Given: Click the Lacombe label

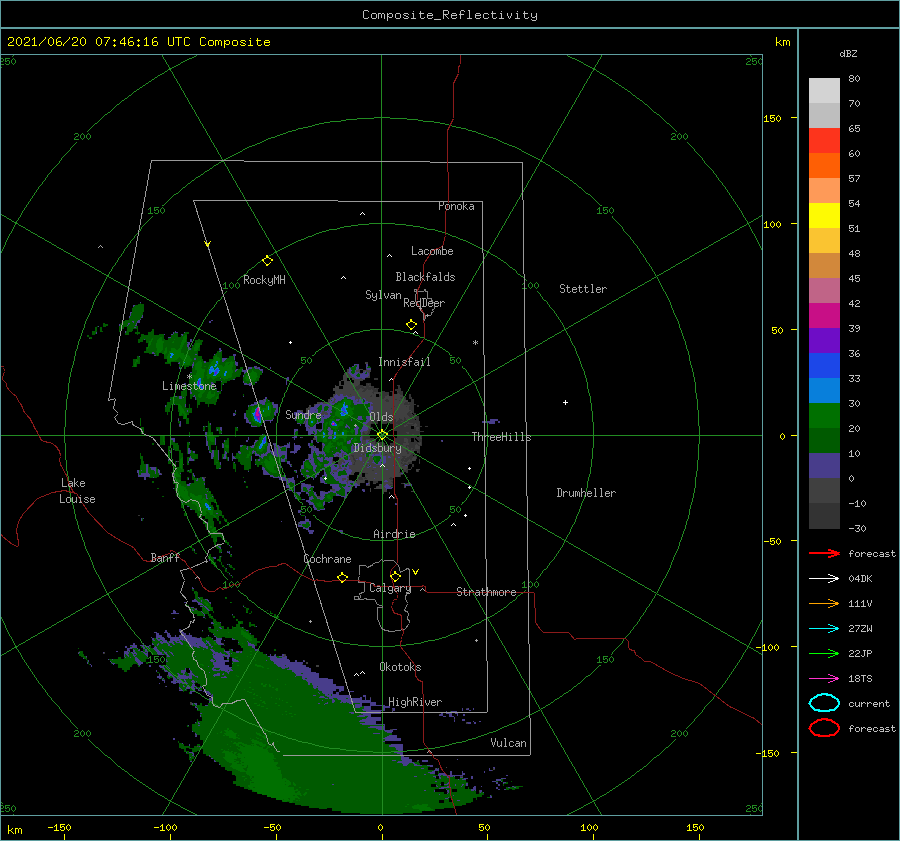Looking at the screenshot, I should pos(432,251).
